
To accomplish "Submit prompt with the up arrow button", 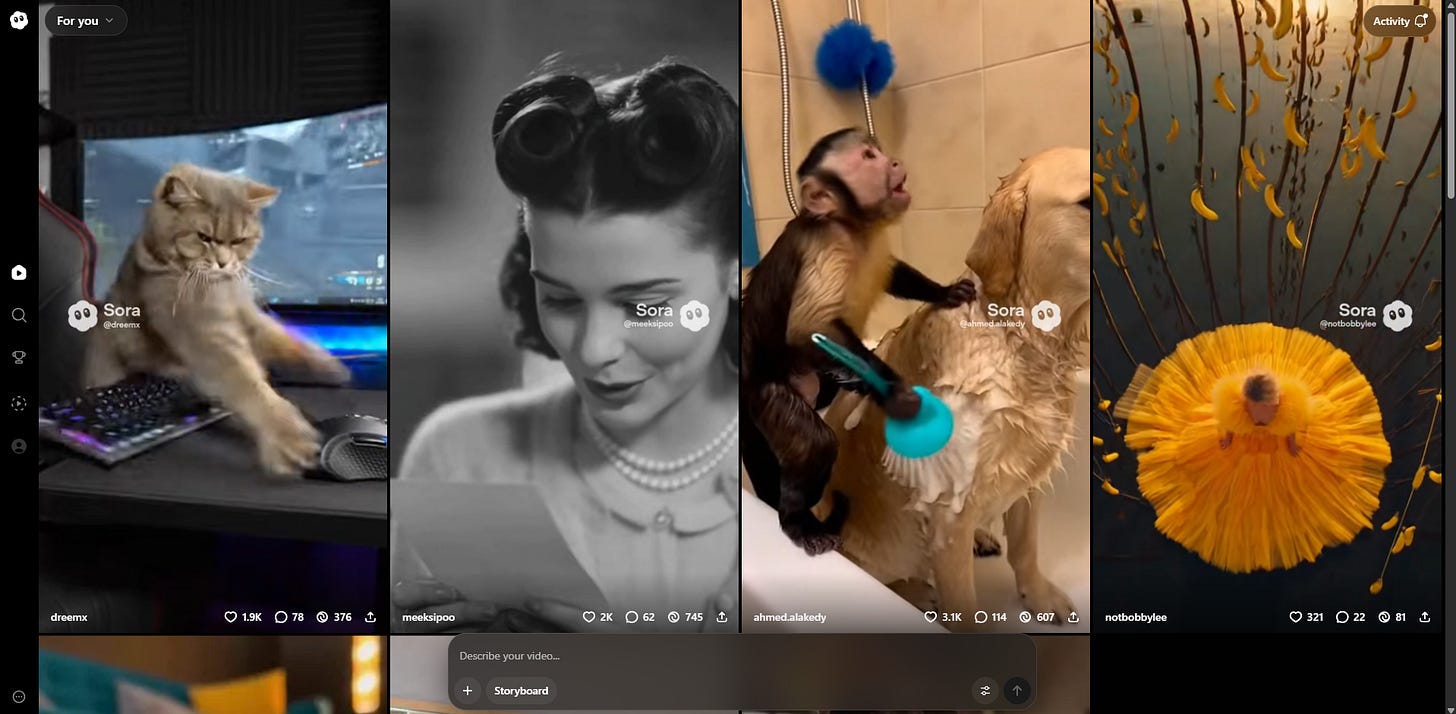I will coord(1017,690).
